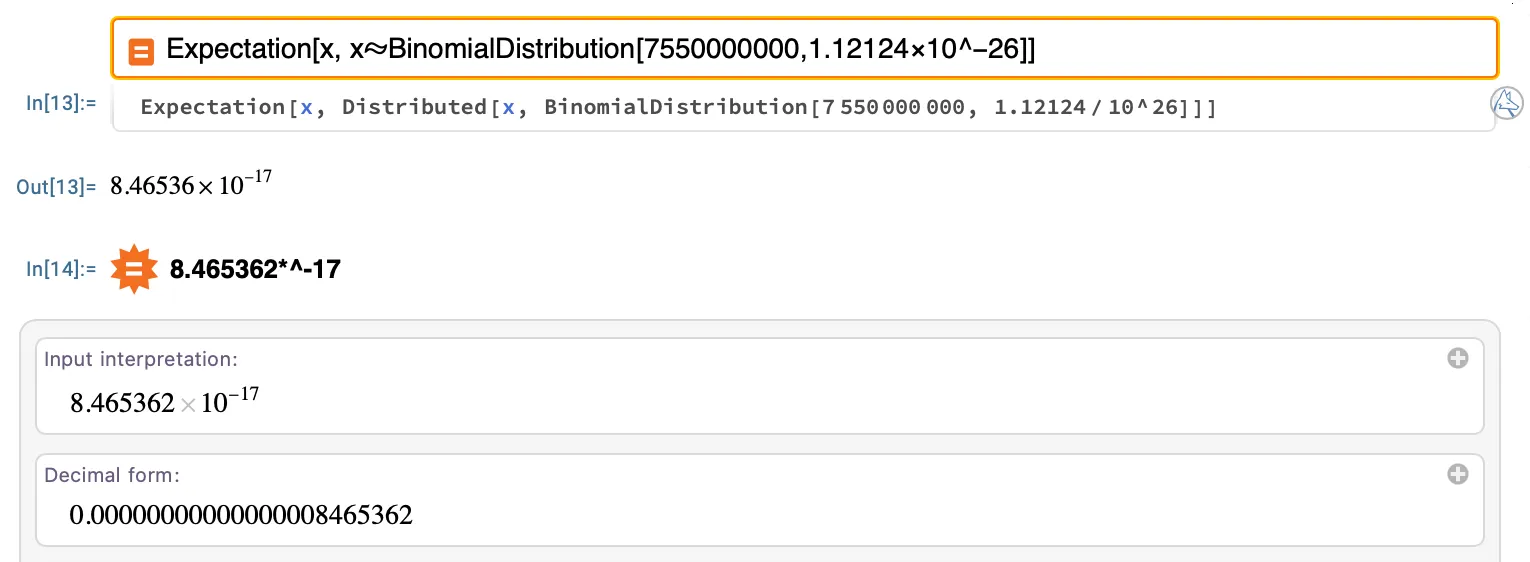1530x562 pixels.
Task: Select the In[14]:= cell label
Action: (61, 268)
